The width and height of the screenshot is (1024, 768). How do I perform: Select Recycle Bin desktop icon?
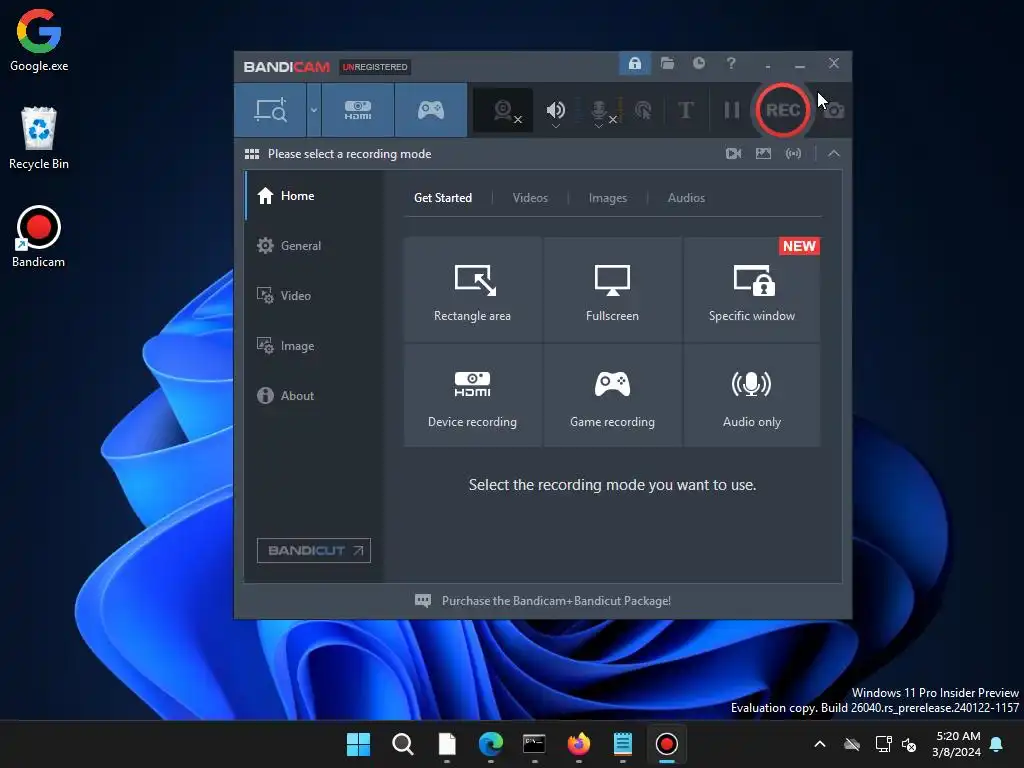click(x=39, y=138)
